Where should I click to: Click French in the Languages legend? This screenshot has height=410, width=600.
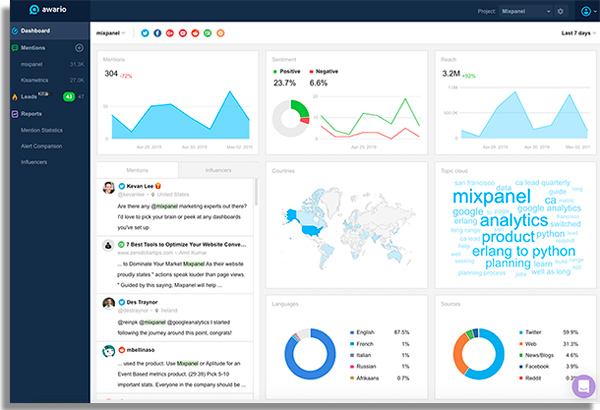[x=362, y=344]
